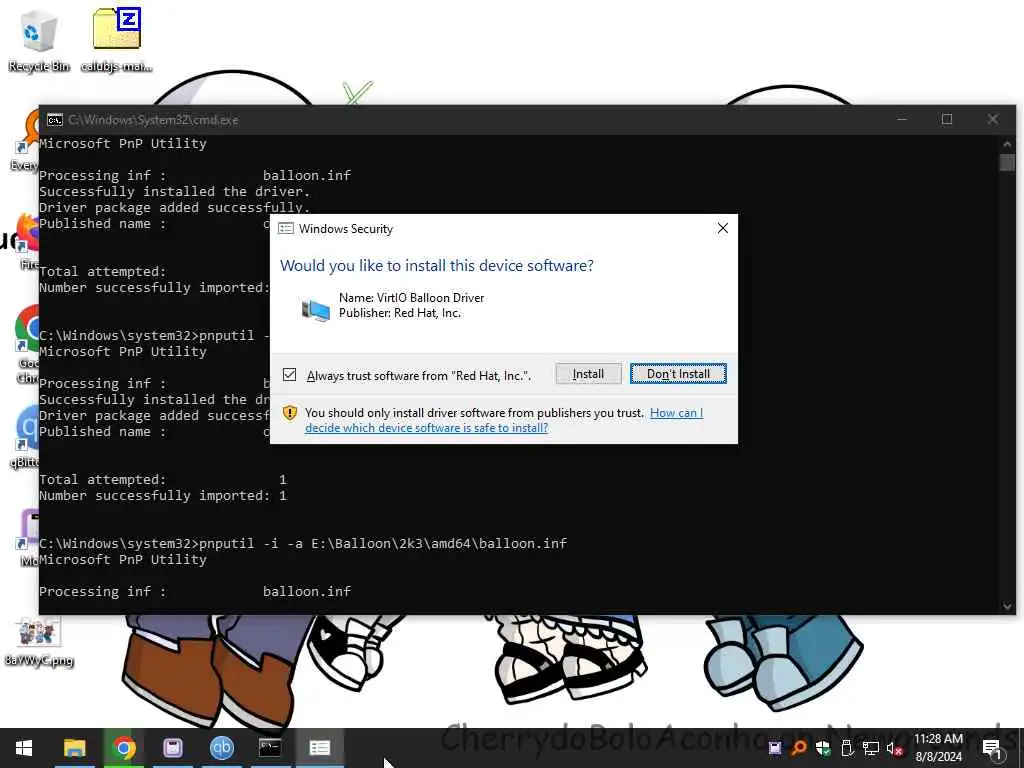Switch to the cmd.exe taskbar button

[270, 748]
